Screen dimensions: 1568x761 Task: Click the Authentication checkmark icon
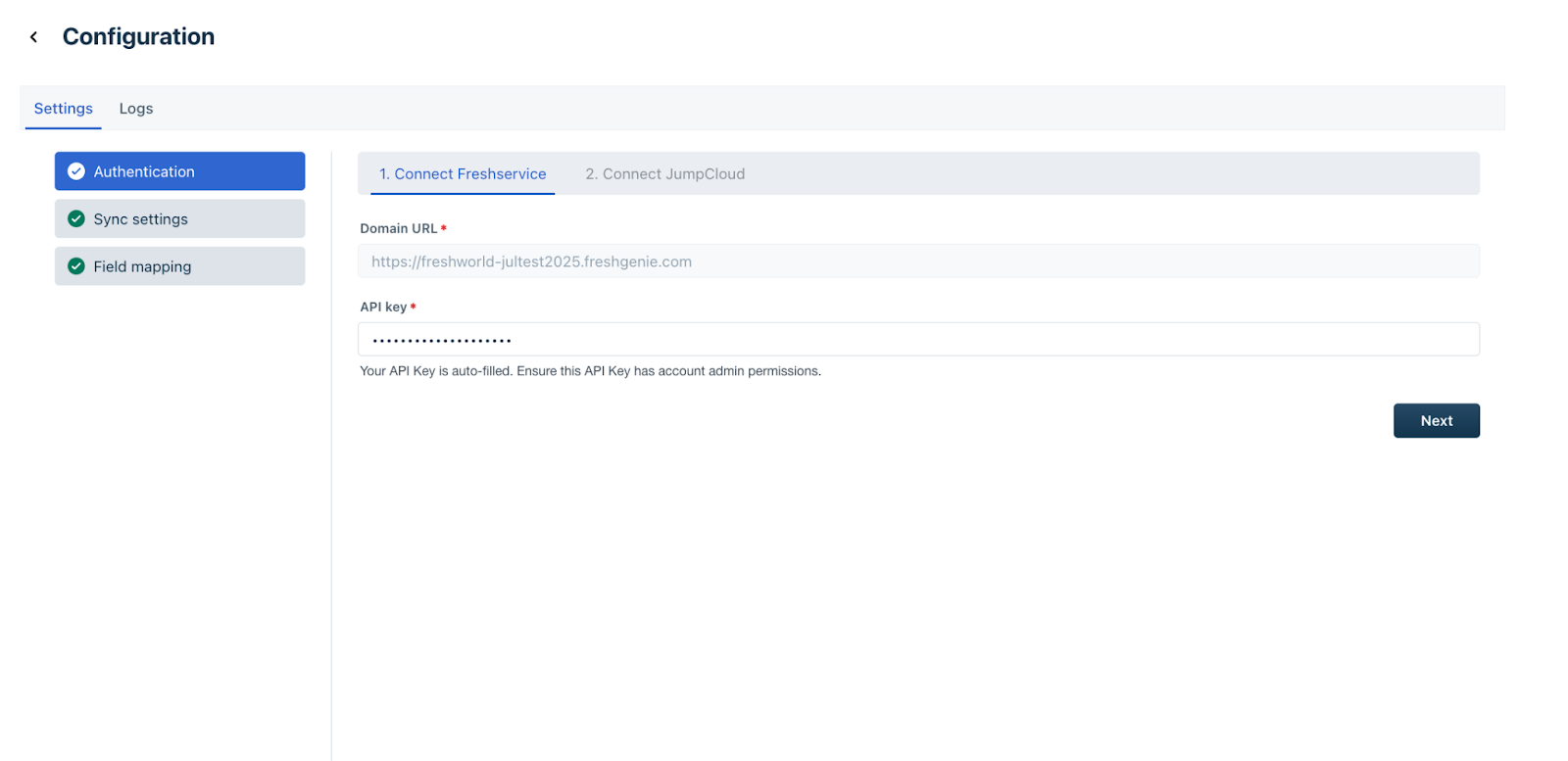point(76,171)
